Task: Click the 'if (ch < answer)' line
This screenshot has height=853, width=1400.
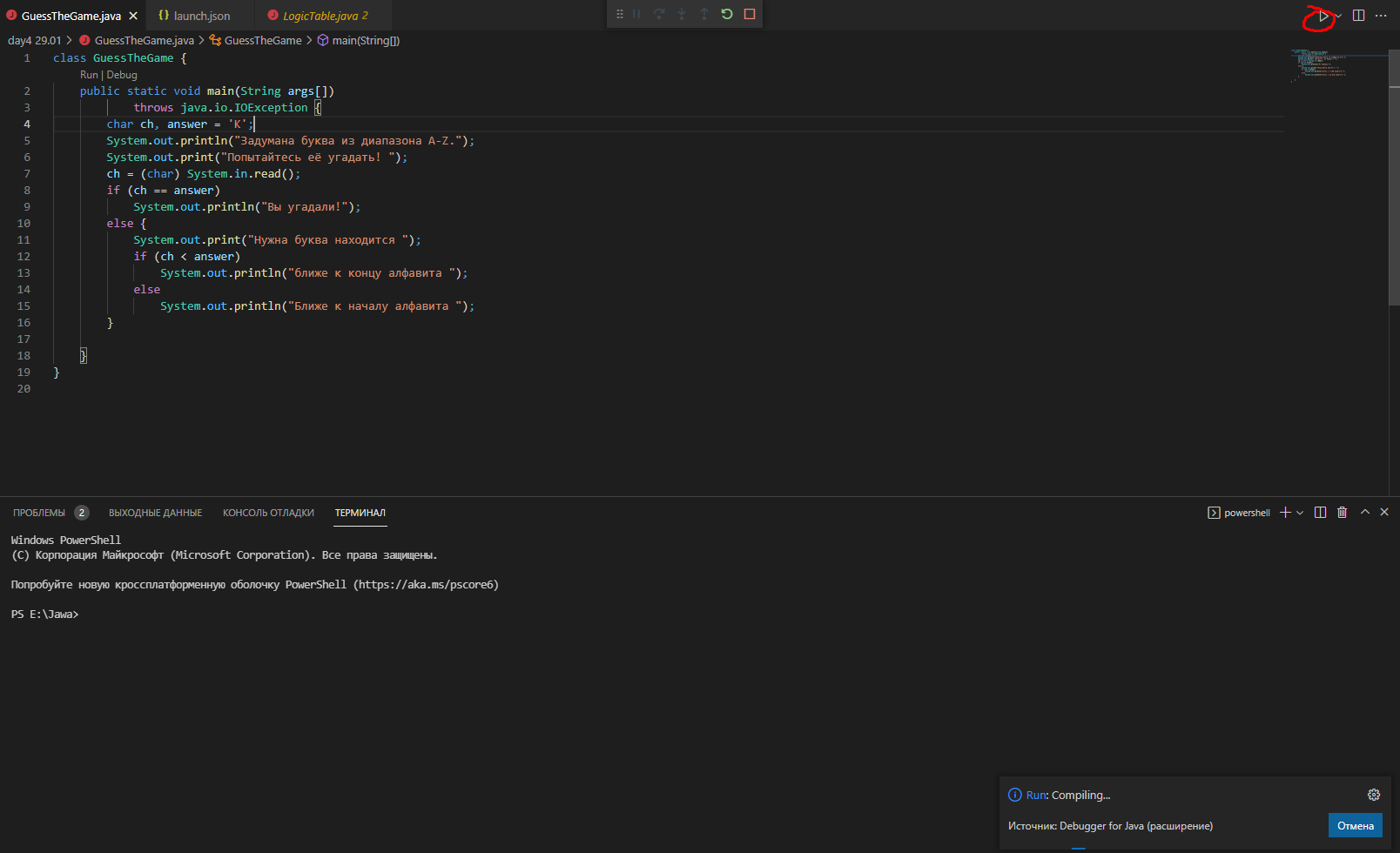Action: pos(187,257)
